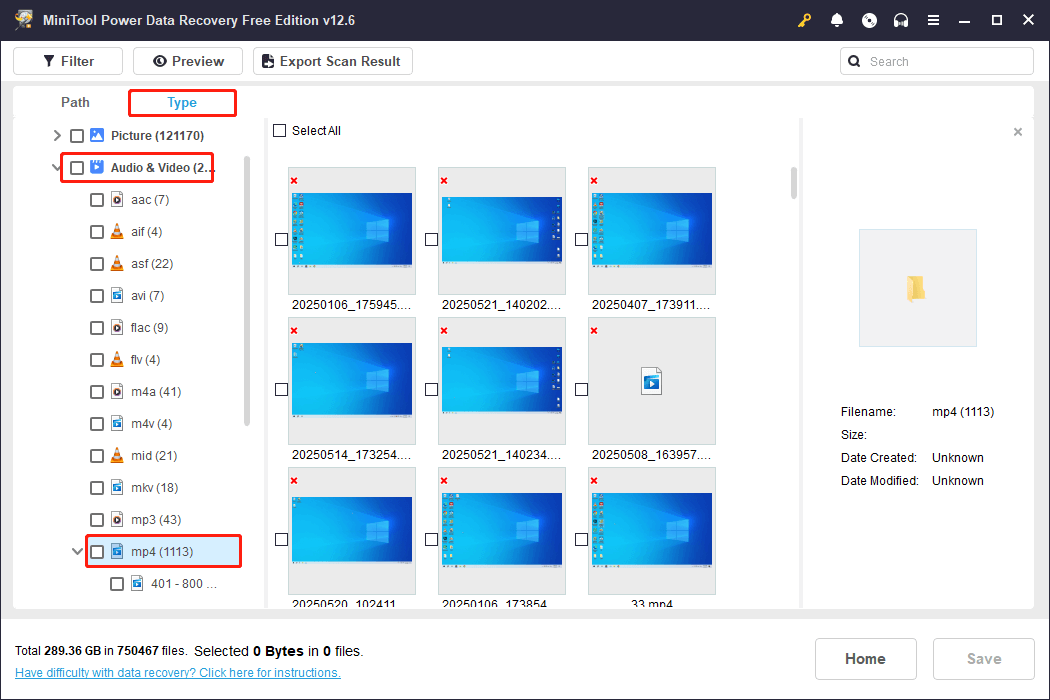Click the yellow license key icon
Viewport: 1050px width, 700px height.
pos(804,20)
